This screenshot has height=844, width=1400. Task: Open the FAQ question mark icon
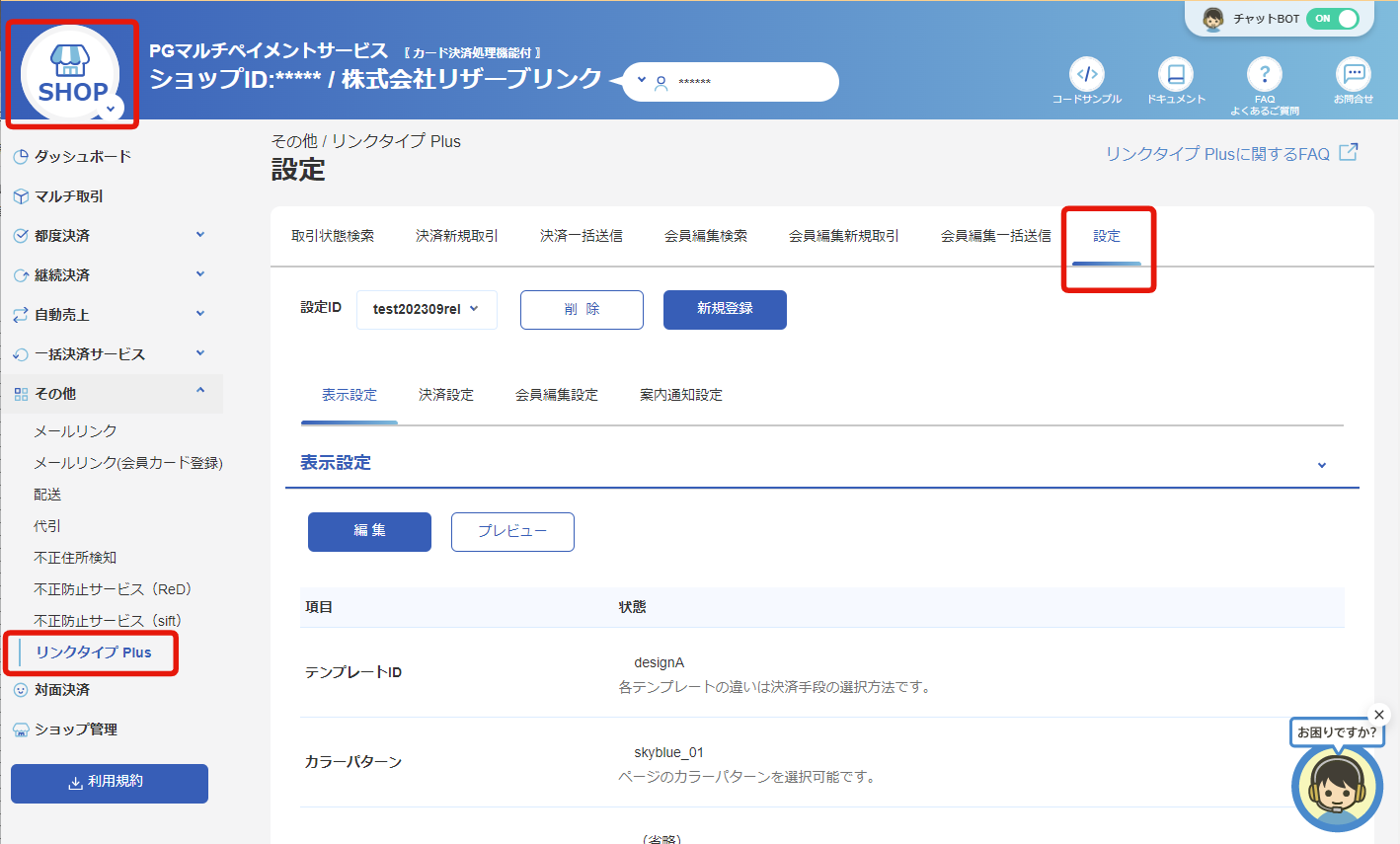1265,74
